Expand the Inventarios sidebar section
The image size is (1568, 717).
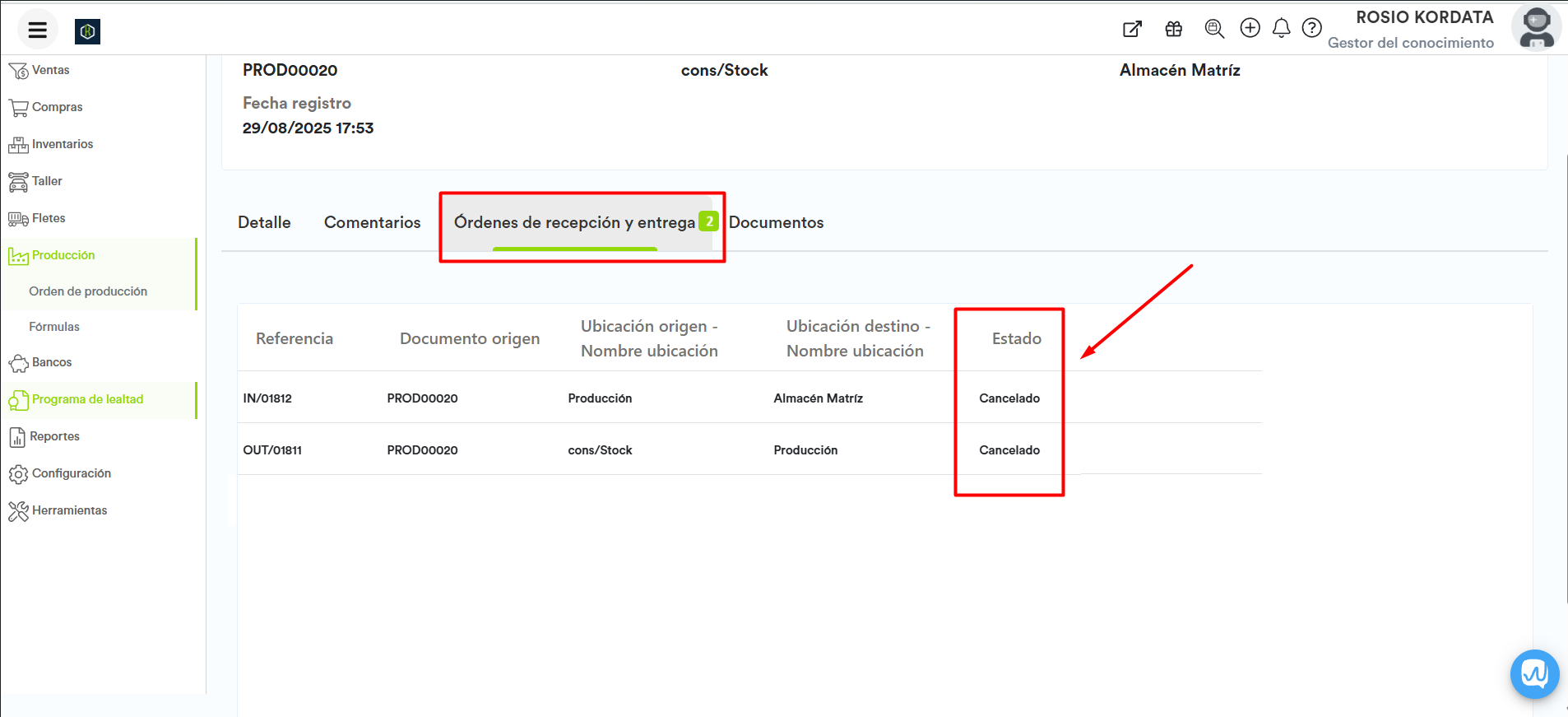62,145
